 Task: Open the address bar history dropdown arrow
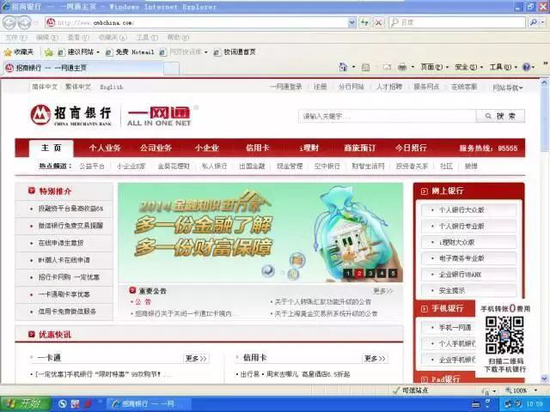[x=352, y=23]
